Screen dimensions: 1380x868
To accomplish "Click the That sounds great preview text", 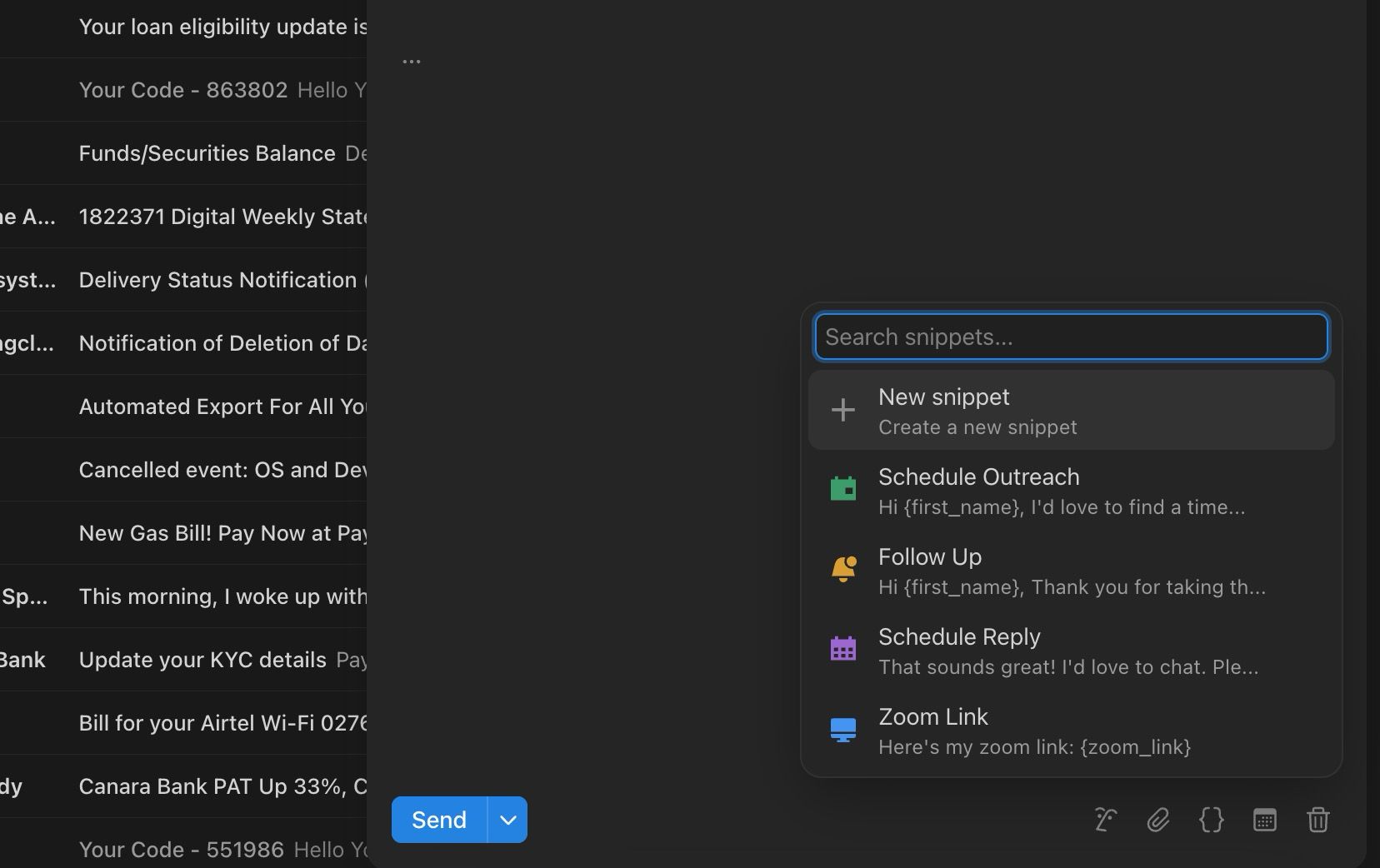I will pos(1068,667).
